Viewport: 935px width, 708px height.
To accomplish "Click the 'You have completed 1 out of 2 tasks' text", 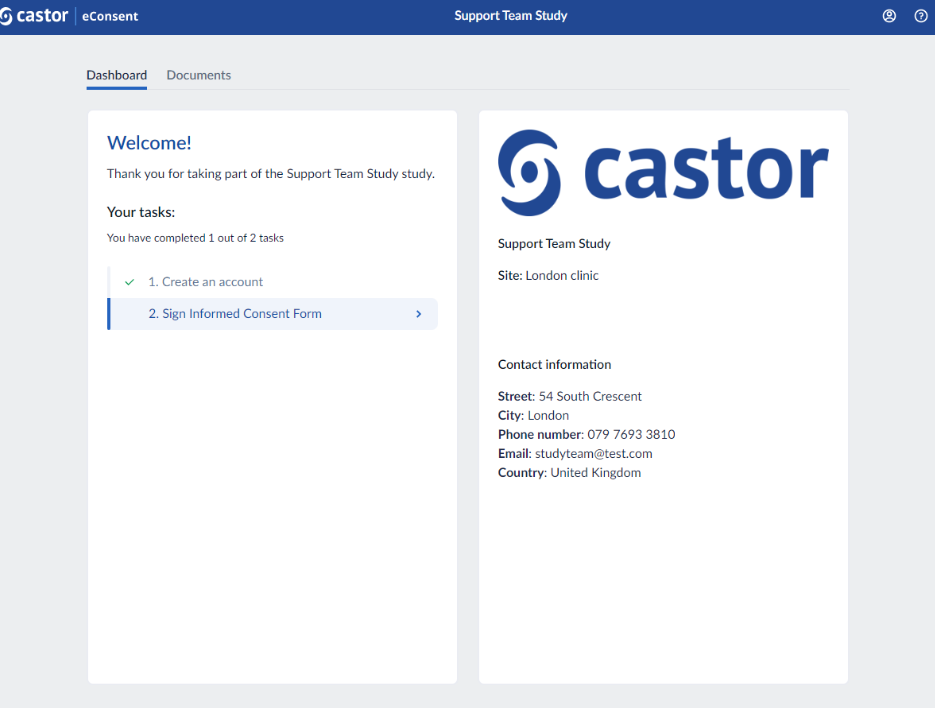I will (x=195, y=238).
